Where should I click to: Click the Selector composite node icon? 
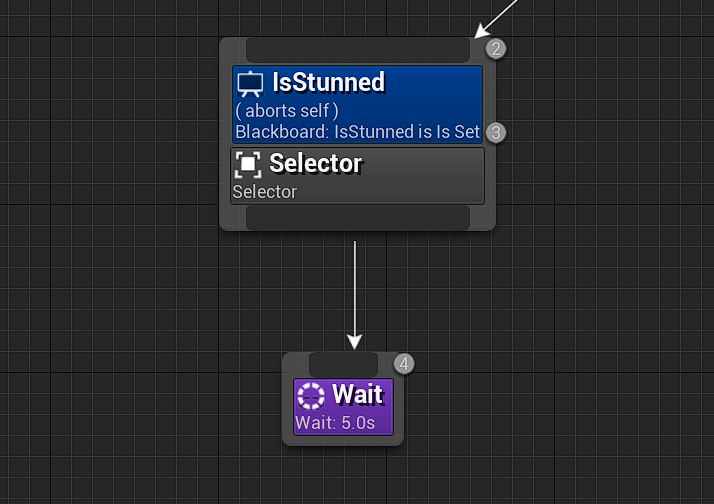tap(248, 164)
